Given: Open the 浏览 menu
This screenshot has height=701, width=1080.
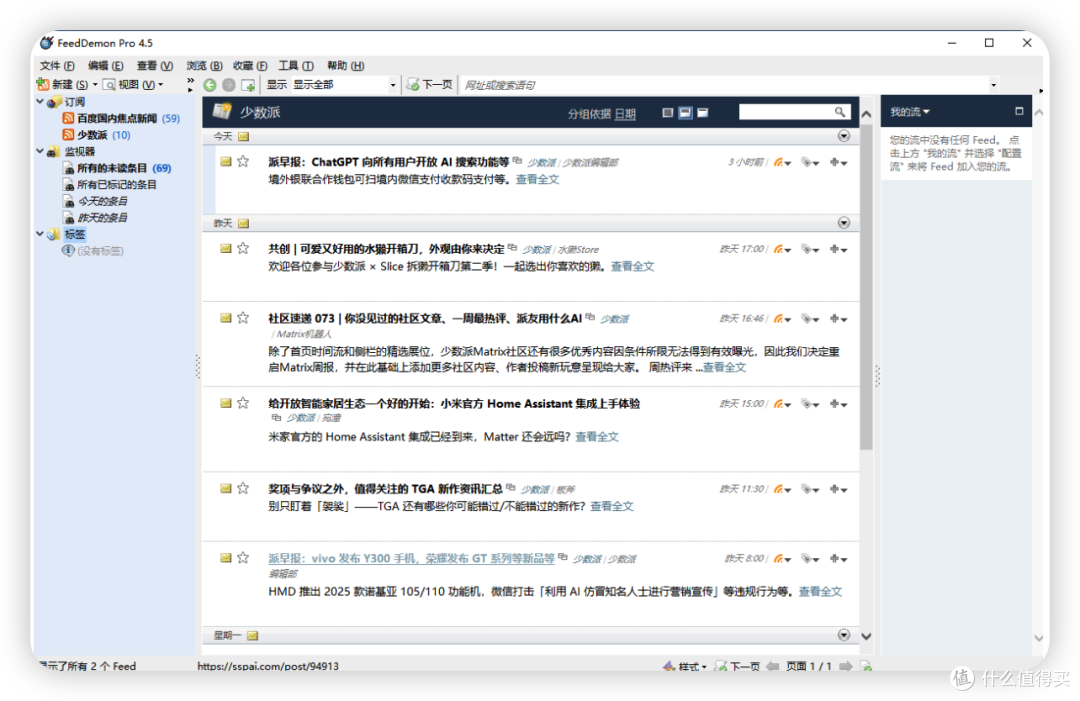Looking at the screenshot, I should pos(204,65).
